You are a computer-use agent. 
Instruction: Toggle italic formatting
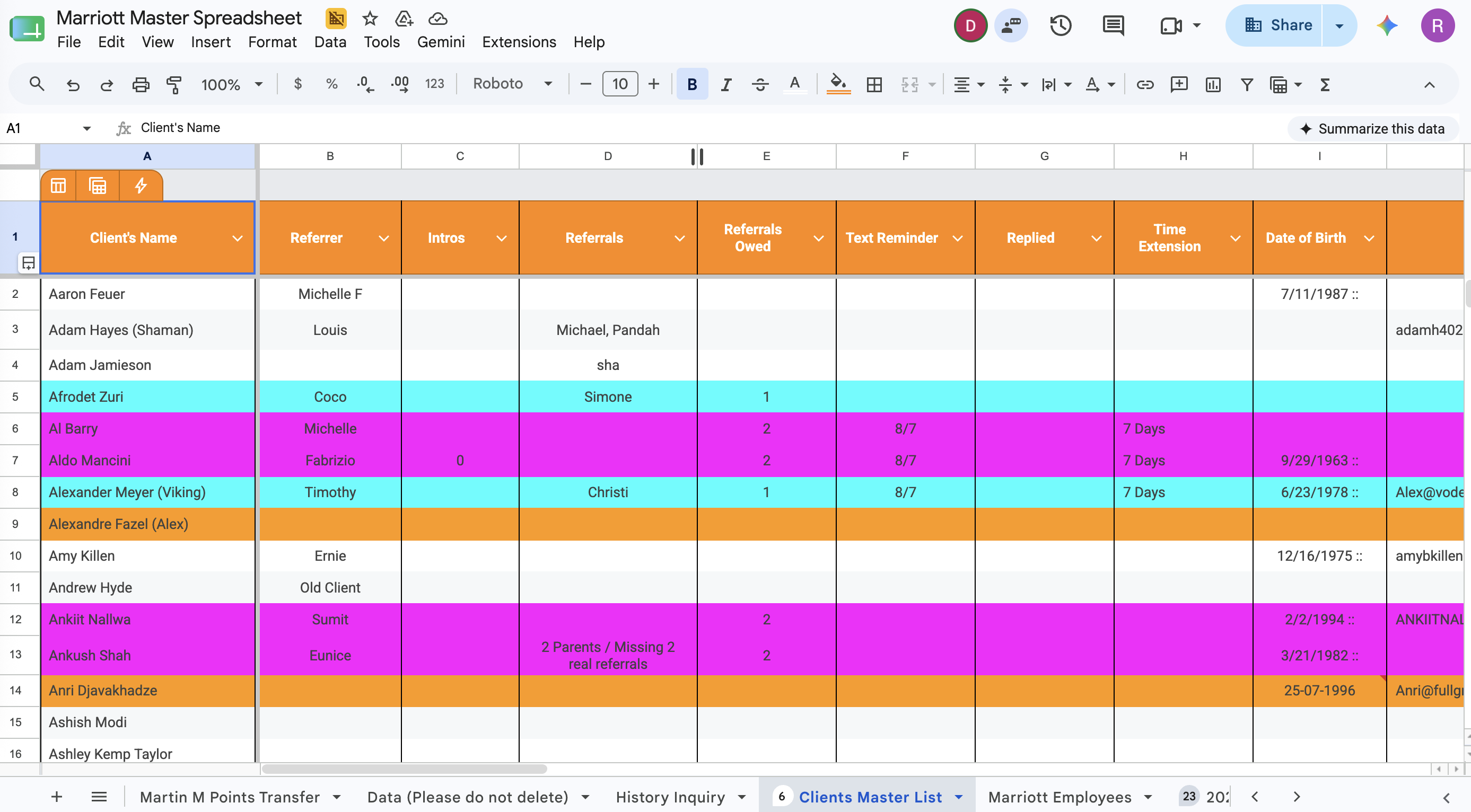click(726, 84)
